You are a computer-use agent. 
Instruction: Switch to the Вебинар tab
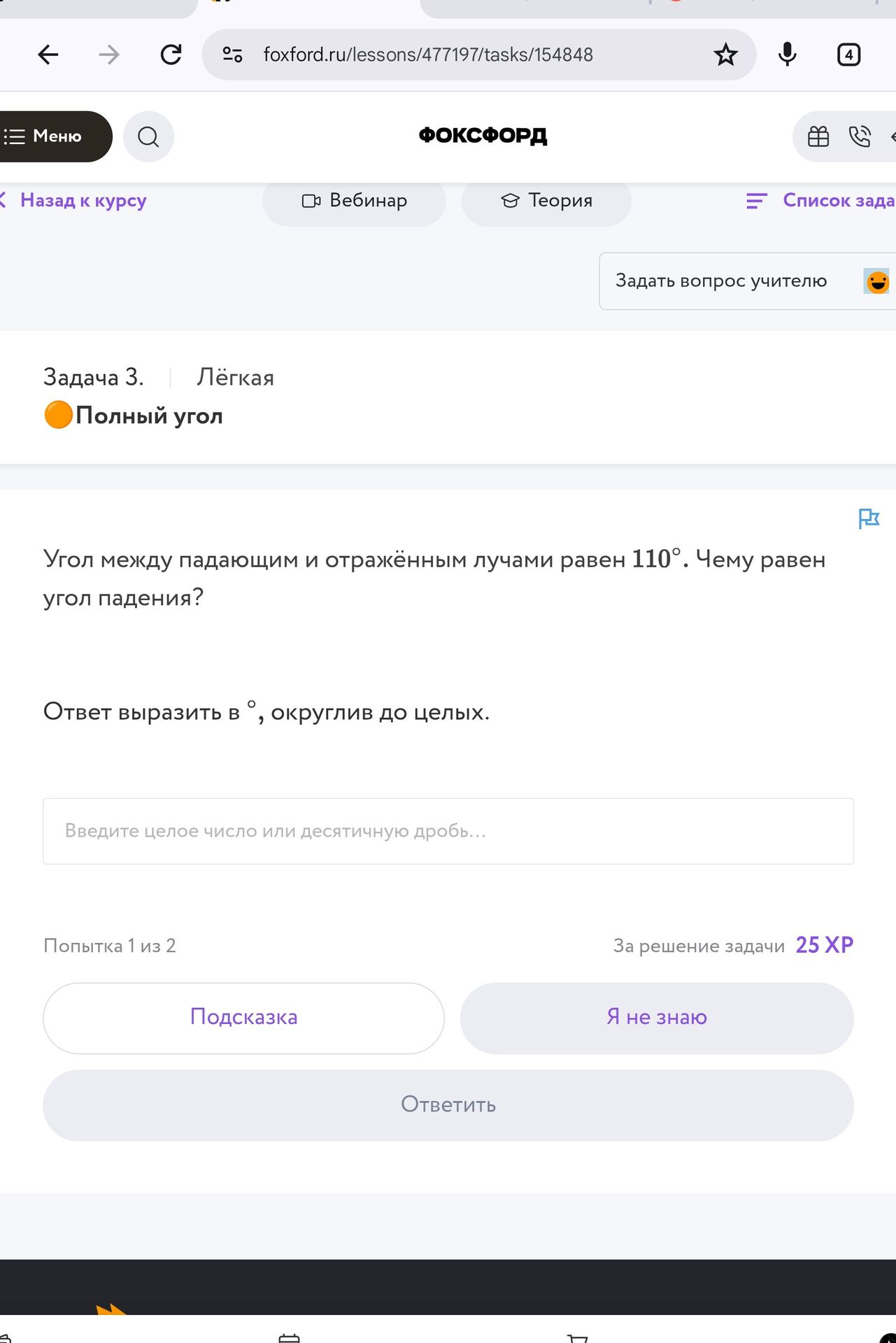354,201
